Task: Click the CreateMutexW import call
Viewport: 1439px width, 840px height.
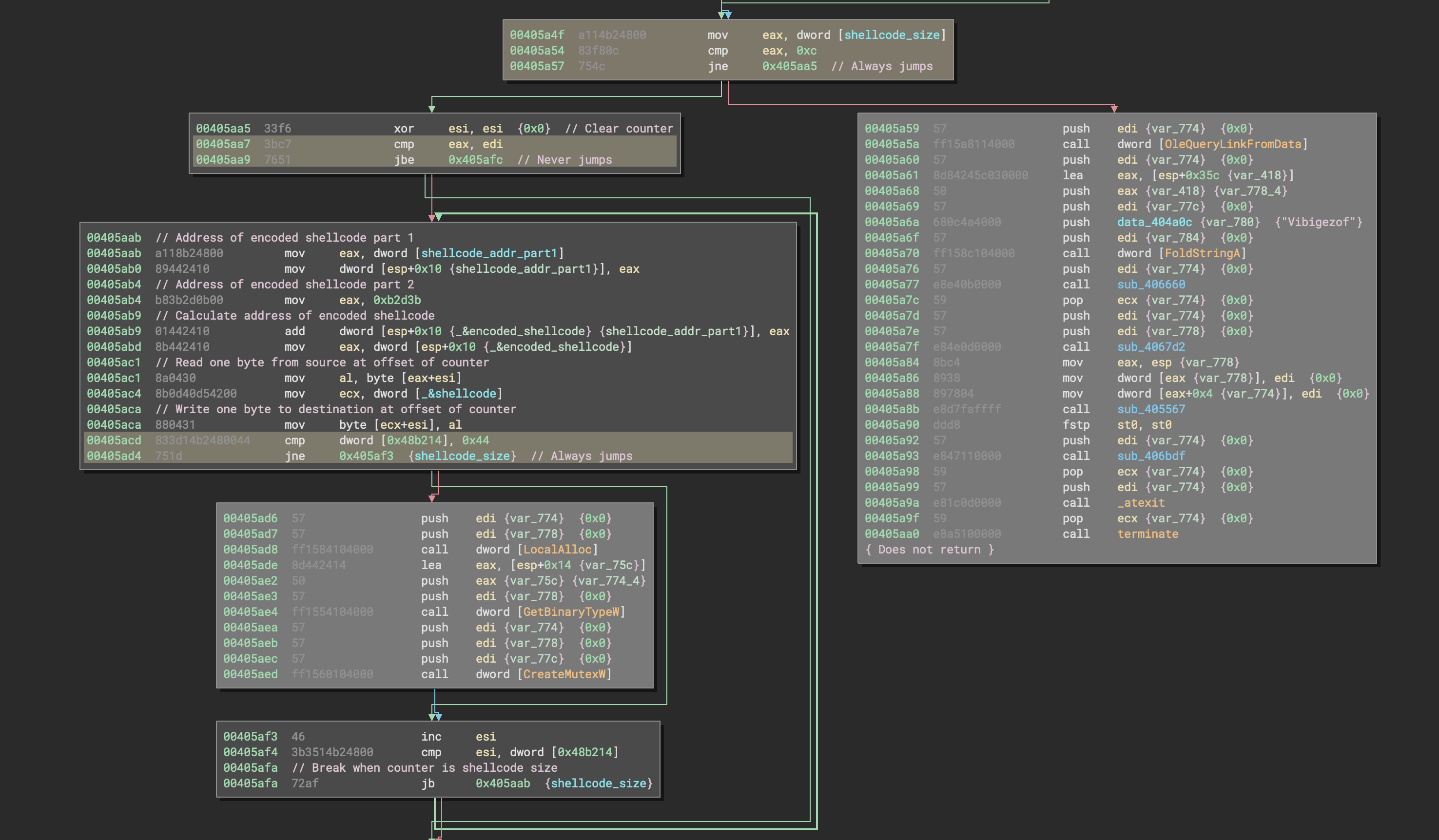Action: point(564,674)
